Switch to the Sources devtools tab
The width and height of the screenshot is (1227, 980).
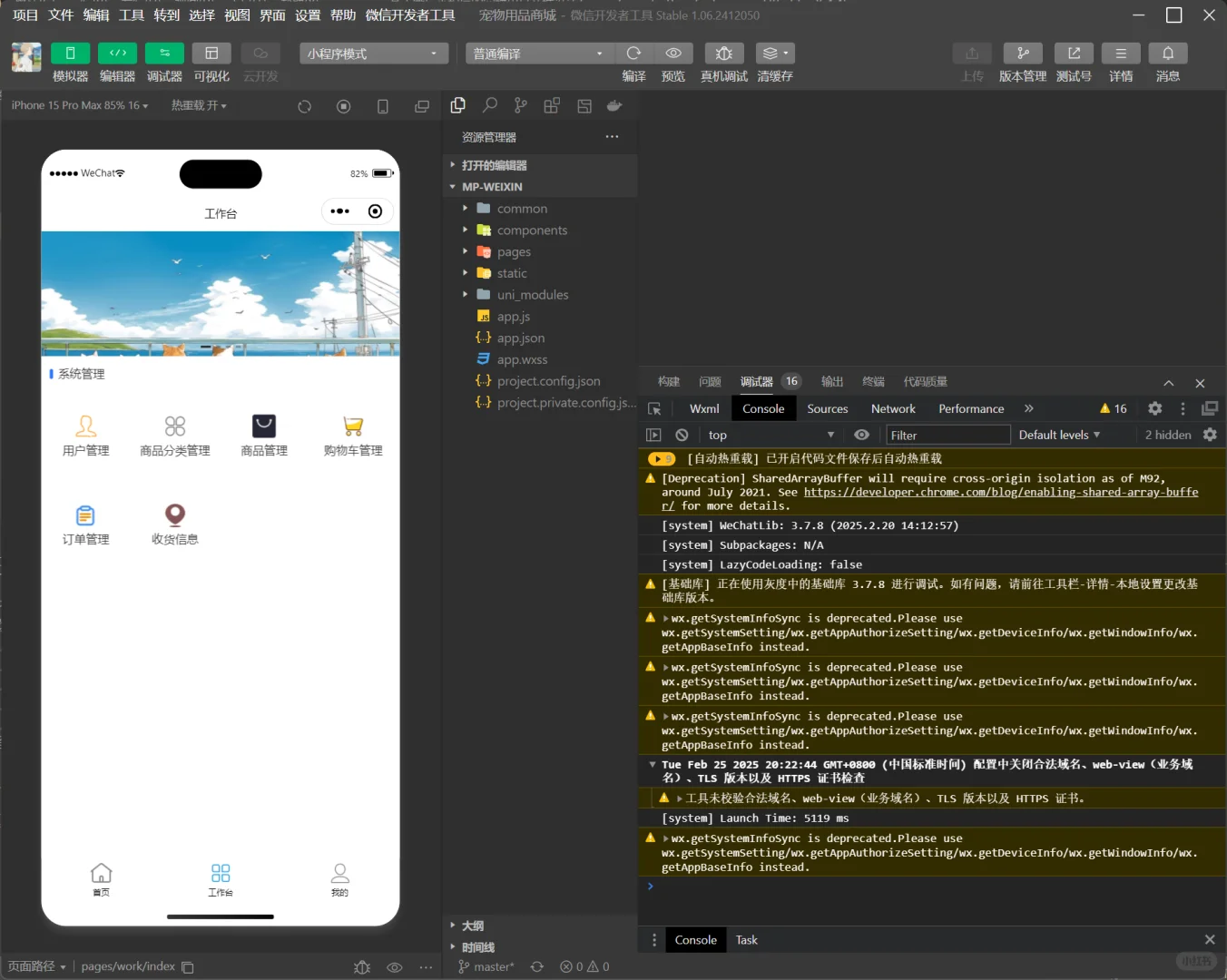tap(828, 409)
